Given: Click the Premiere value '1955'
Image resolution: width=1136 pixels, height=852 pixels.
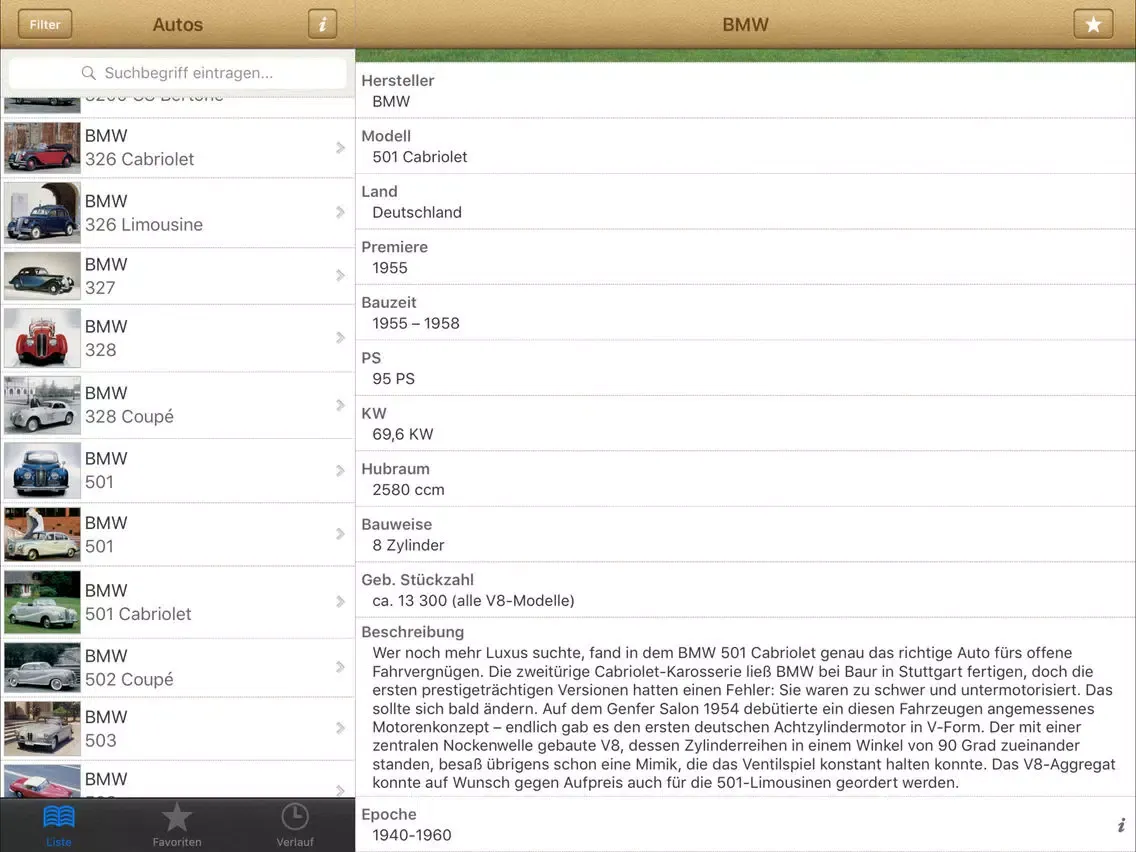Looking at the screenshot, I should coord(390,268).
